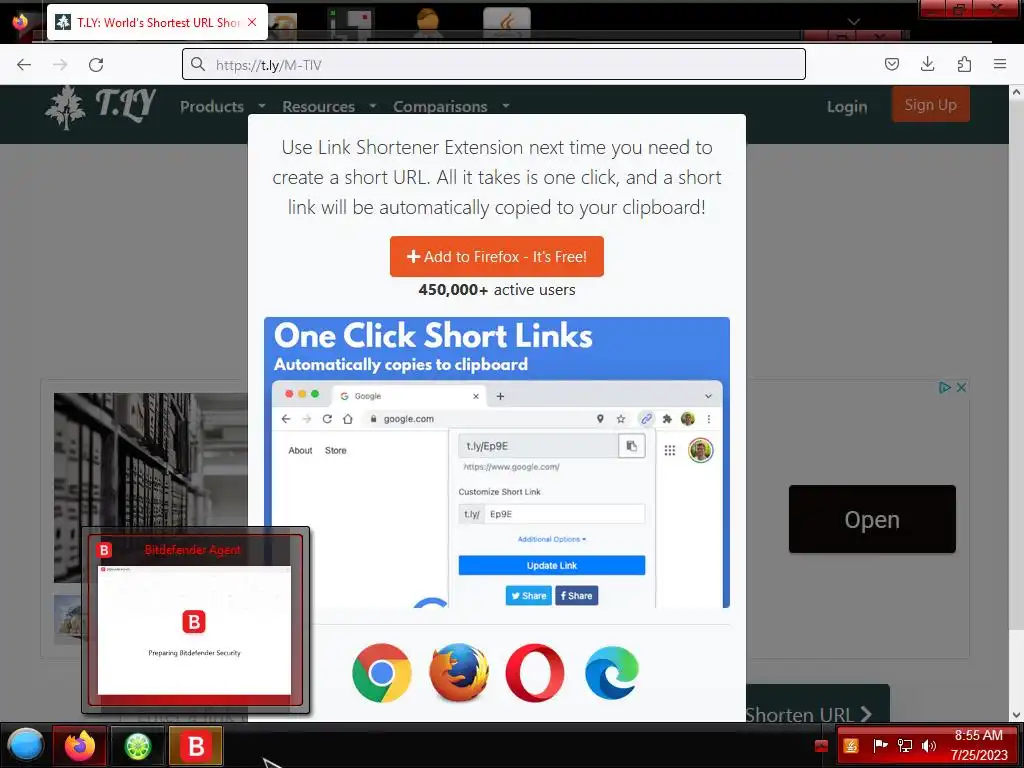Image resolution: width=1024 pixels, height=768 pixels.
Task: Click the Opera browser logo
Action: point(535,673)
